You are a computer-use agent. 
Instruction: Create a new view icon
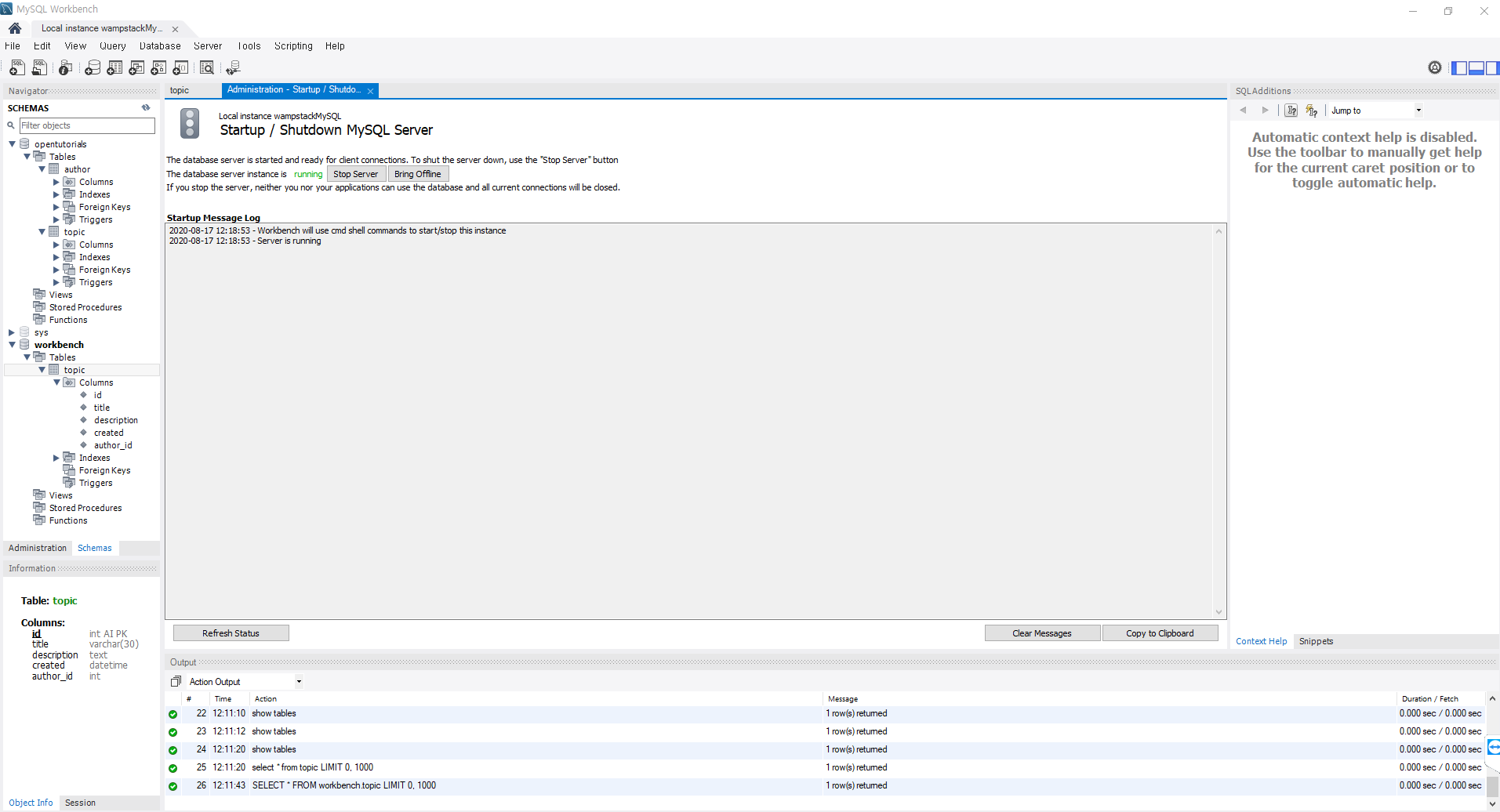tap(136, 68)
